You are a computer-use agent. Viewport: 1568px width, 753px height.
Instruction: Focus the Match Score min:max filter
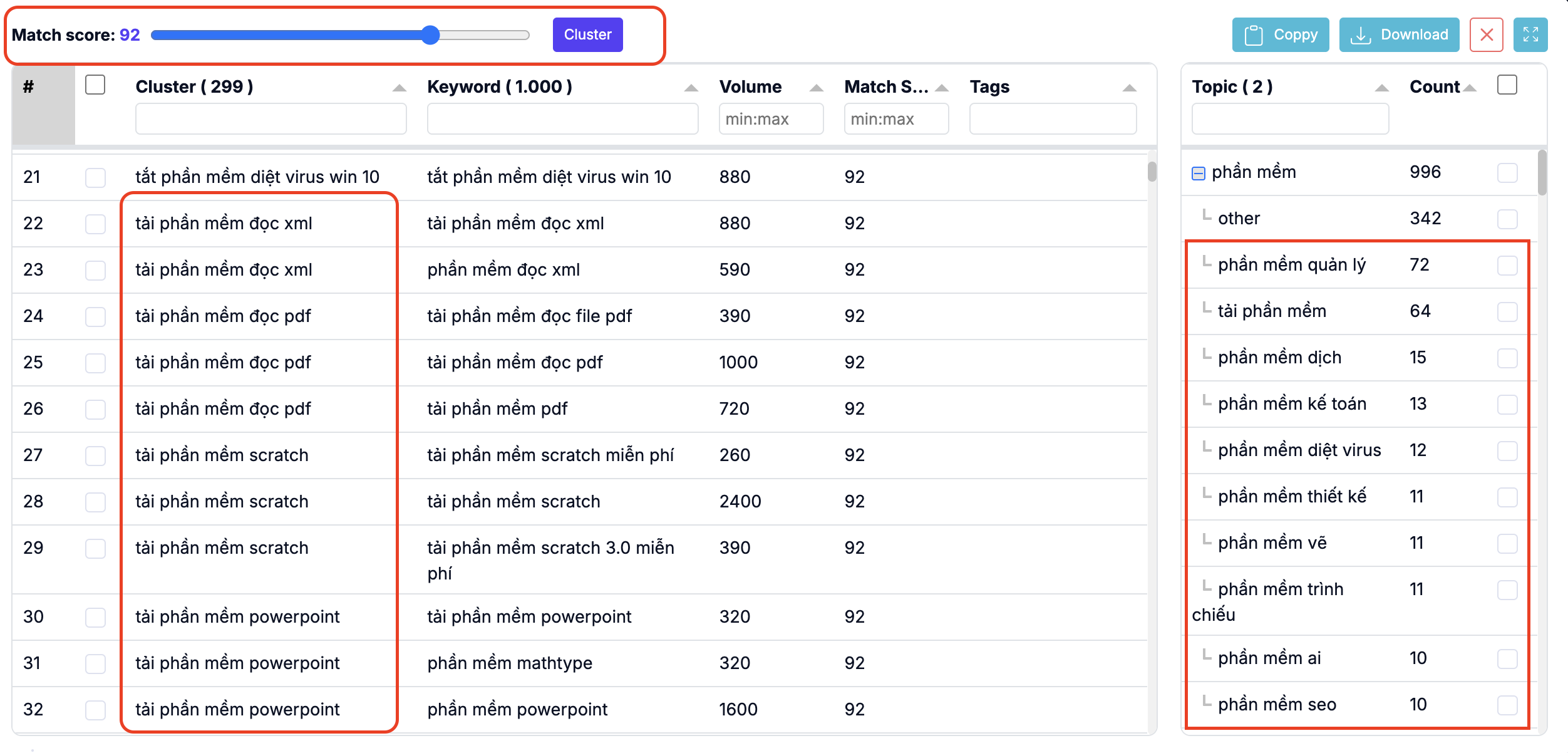(897, 119)
